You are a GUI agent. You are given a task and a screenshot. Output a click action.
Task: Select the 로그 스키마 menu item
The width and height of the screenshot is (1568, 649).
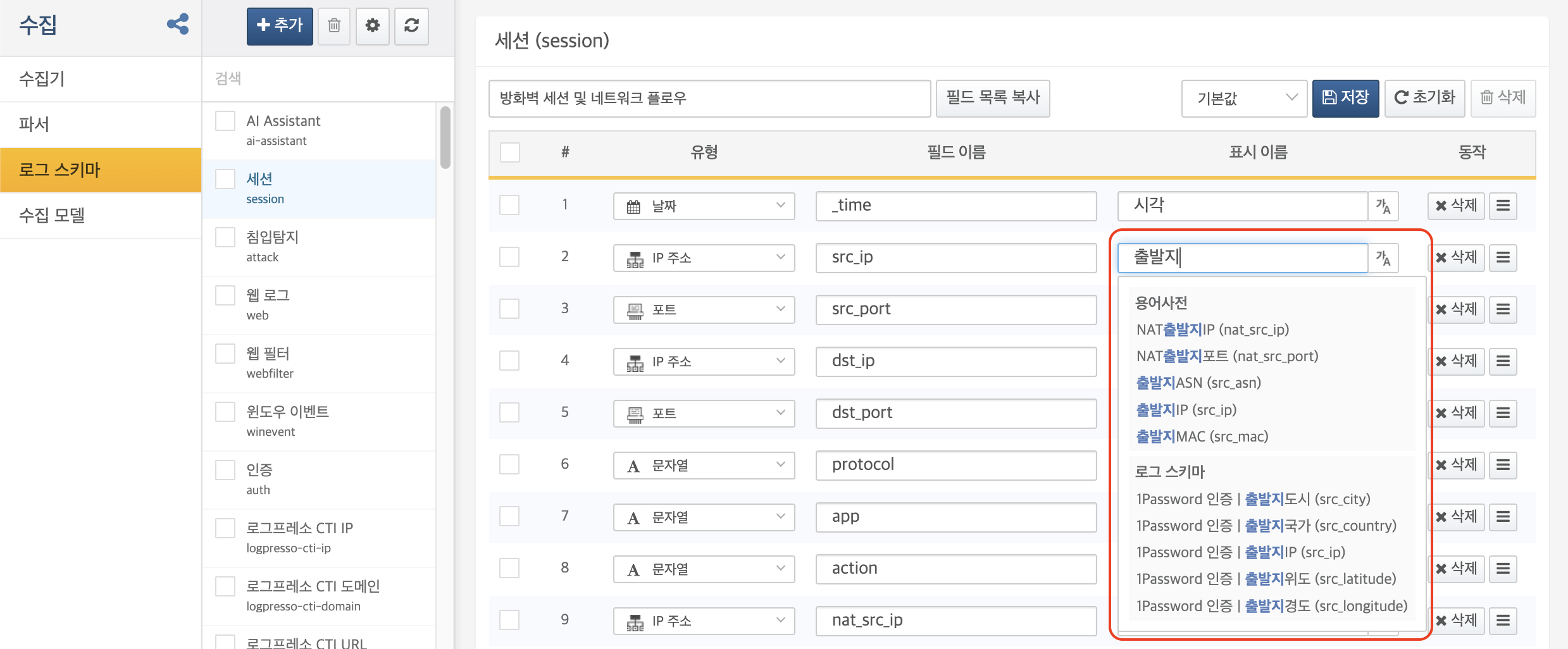point(101,170)
